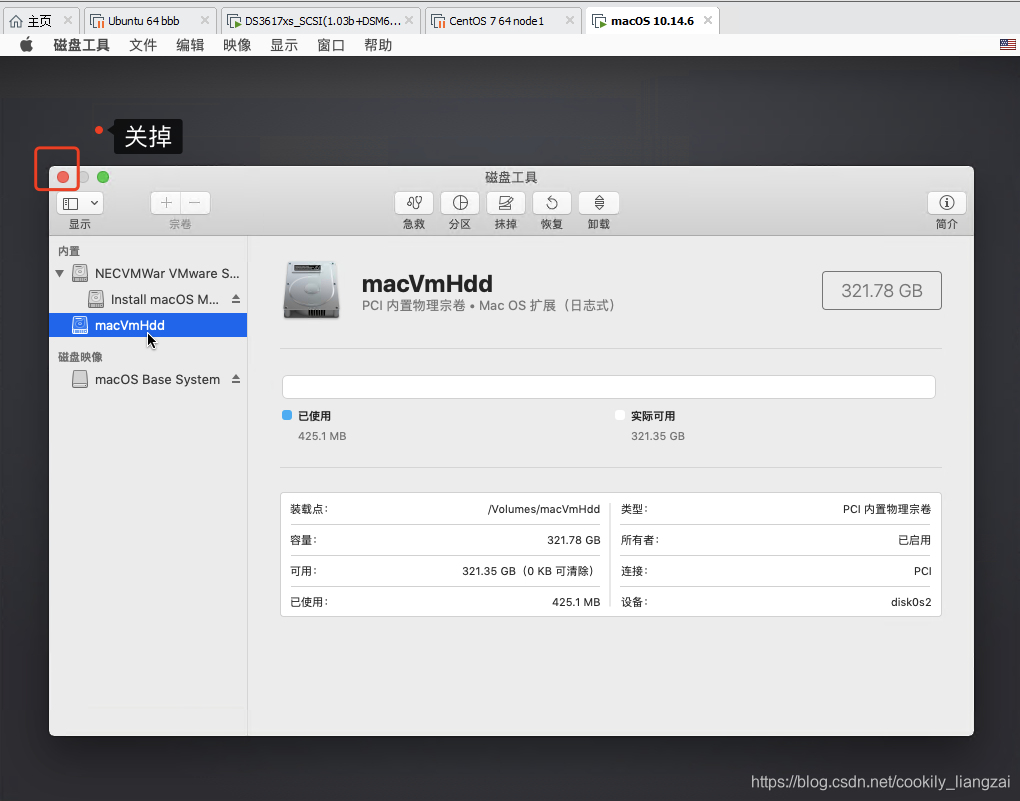
Task: Close the Disk Utility window with red button
Action: [x=63, y=177]
